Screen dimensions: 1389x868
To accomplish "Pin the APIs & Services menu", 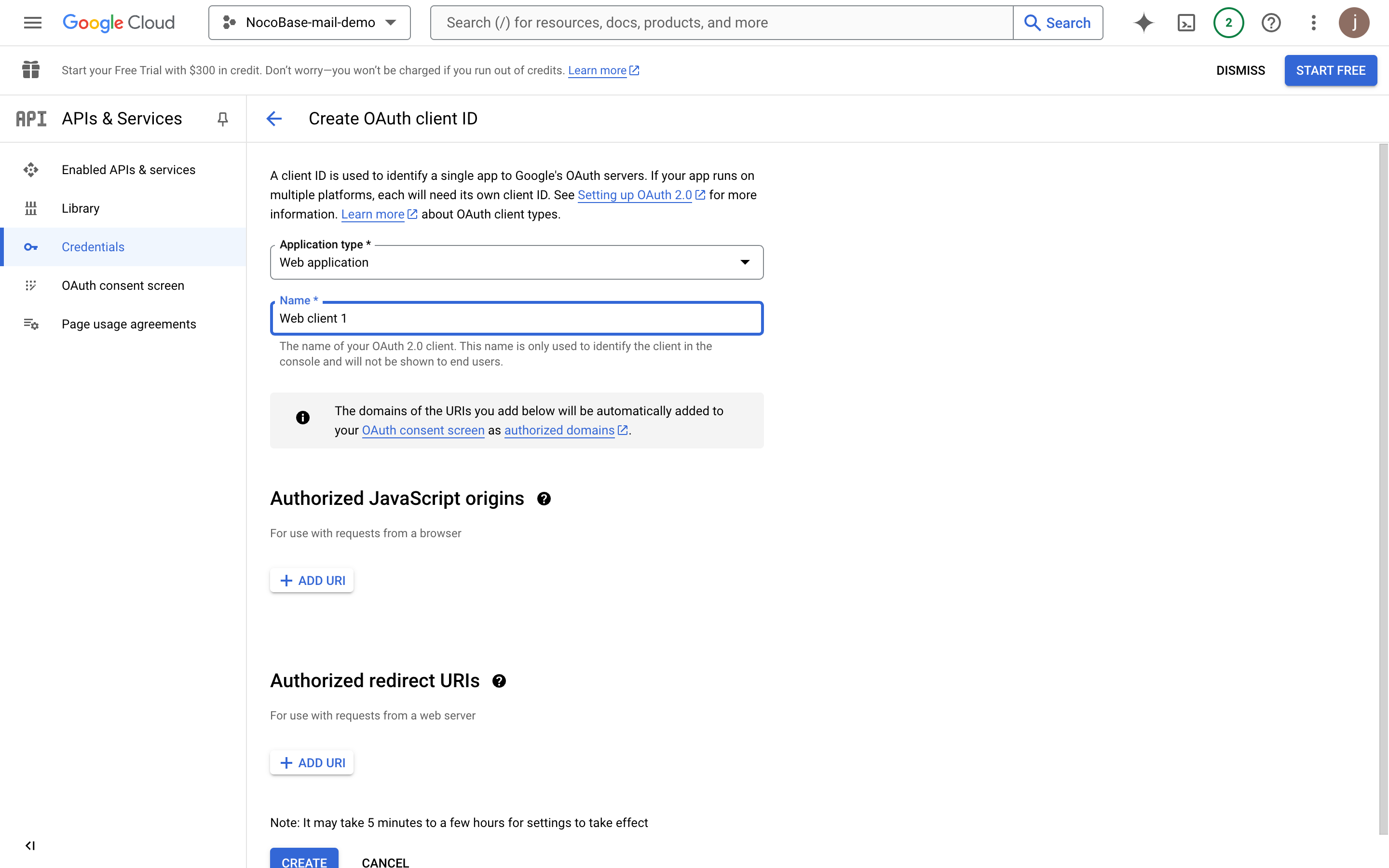I will coord(223,118).
